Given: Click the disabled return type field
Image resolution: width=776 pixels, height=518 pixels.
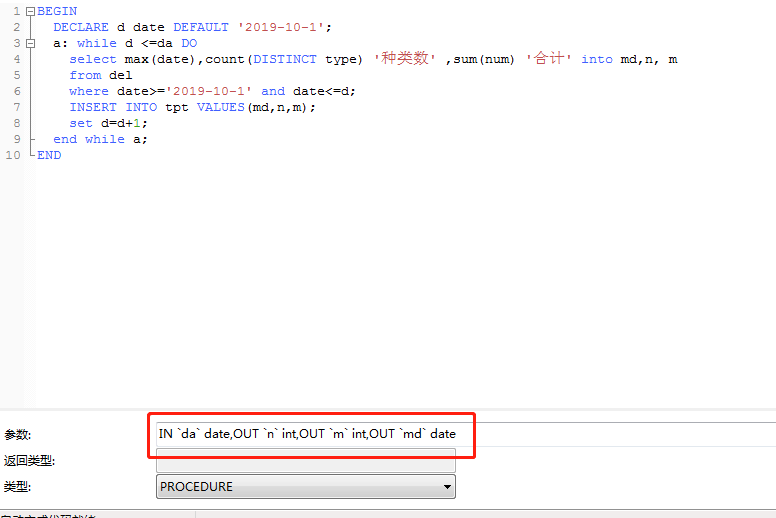Looking at the screenshot, I should pyautogui.click(x=306, y=461).
